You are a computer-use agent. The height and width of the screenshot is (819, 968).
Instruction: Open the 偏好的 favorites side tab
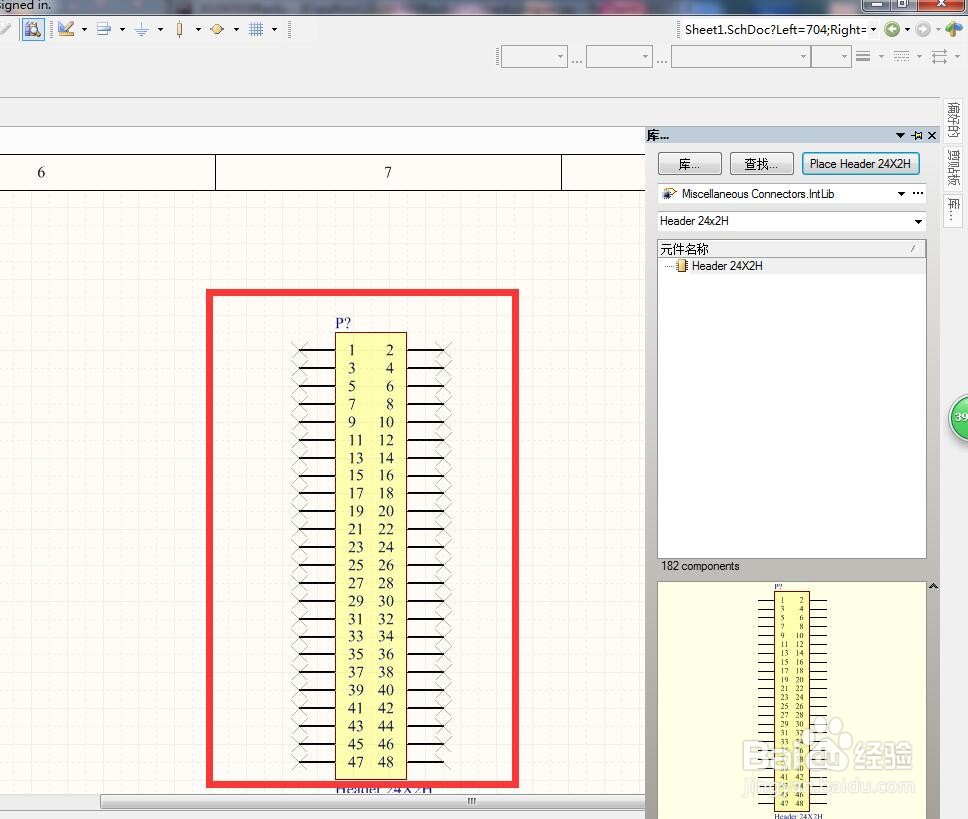coord(954,120)
